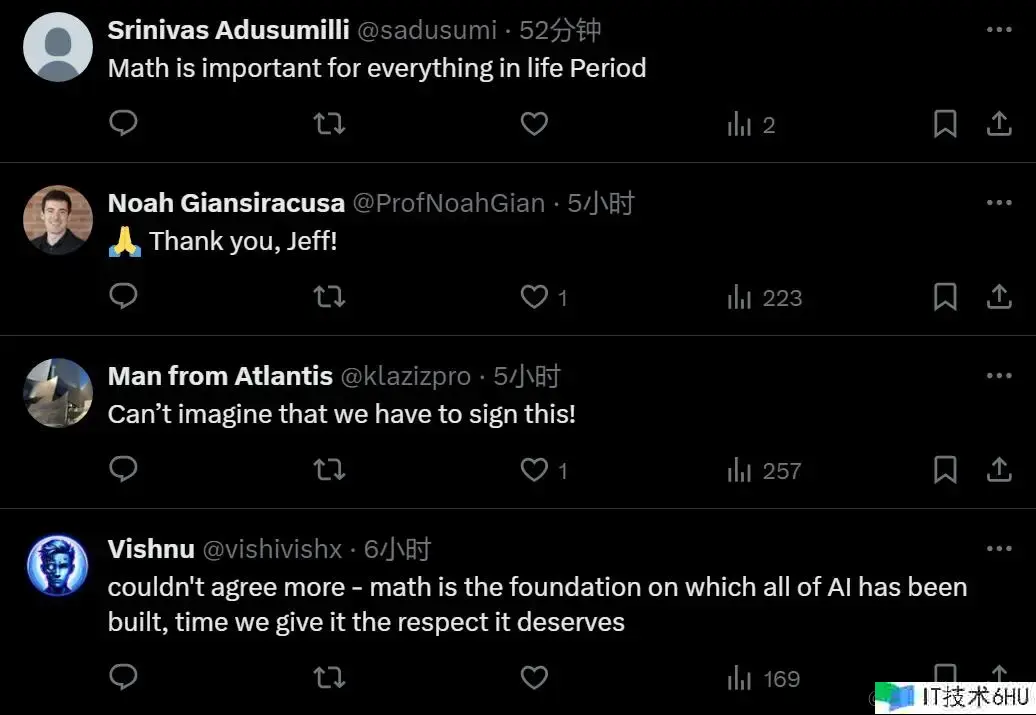Viewport: 1036px width, 715px height.
Task: Like Srinivas Adusumilli's tweet
Action: (535, 124)
